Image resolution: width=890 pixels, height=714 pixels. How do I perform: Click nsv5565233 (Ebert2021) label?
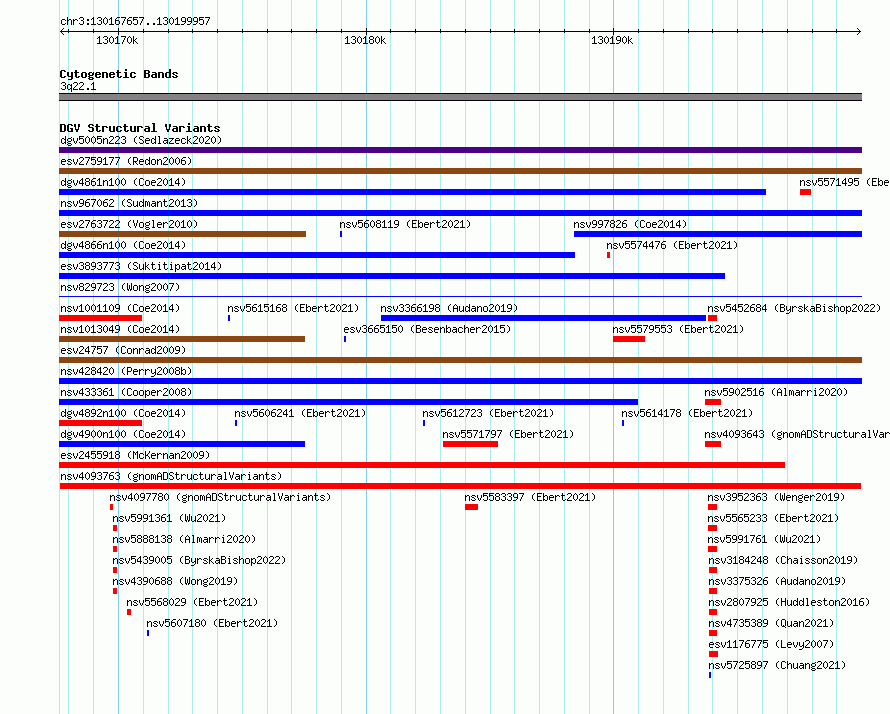(x=773, y=518)
